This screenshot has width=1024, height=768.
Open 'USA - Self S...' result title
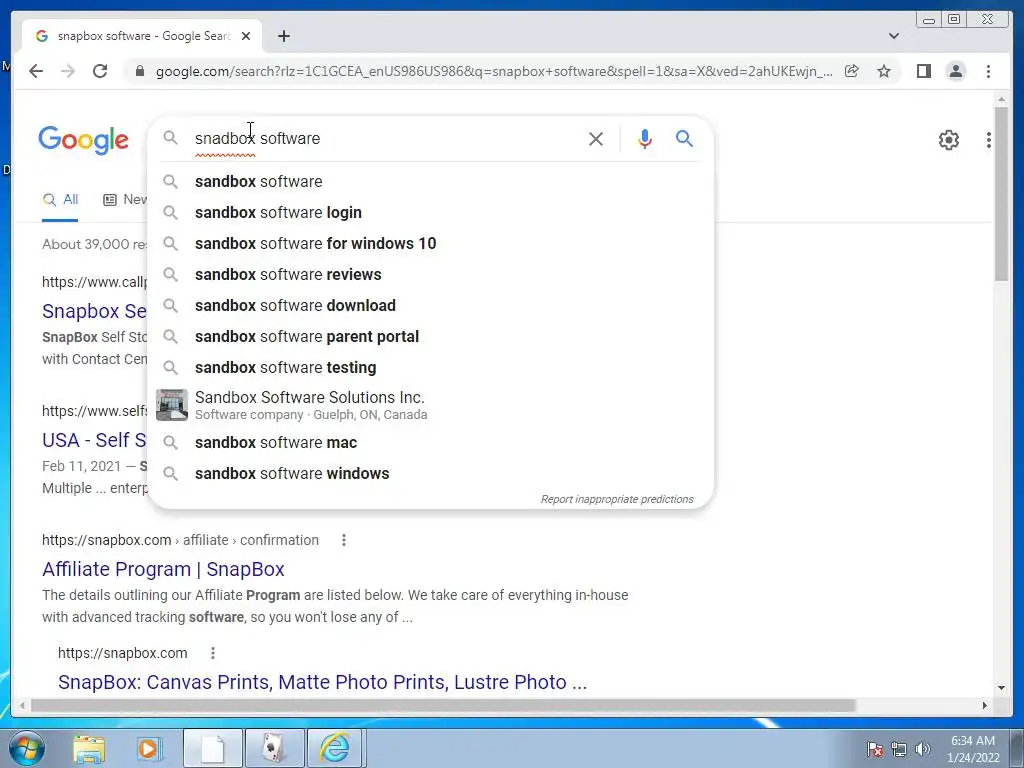coord(95,440)
